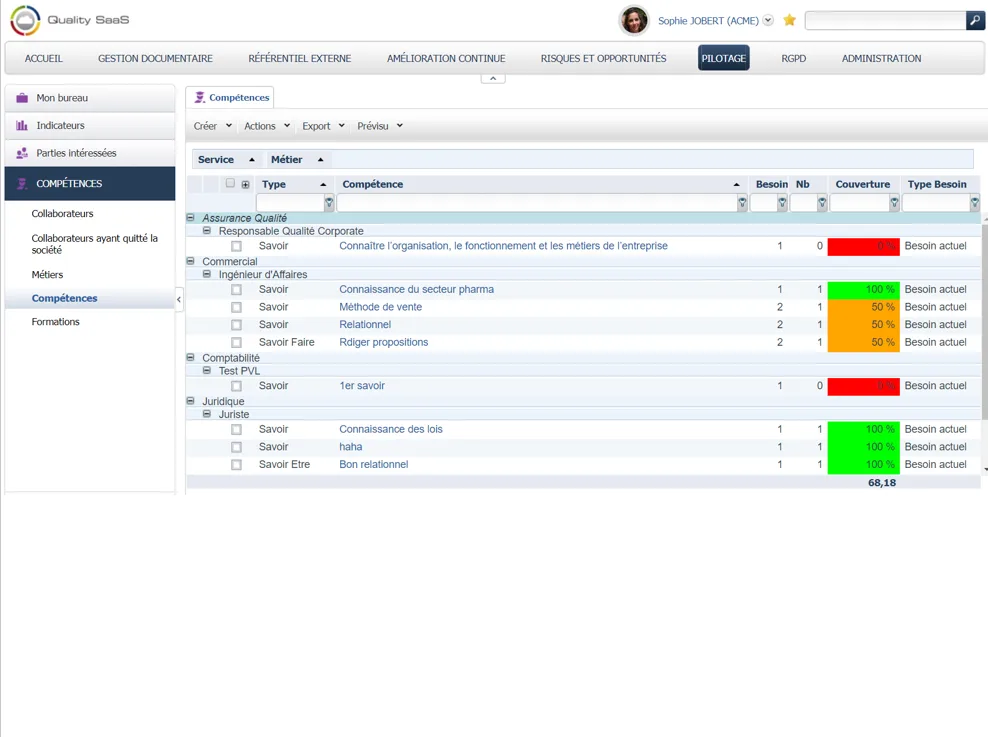The width and height of the screenshot is (988, 737).
Task: Click the COMPÉTENCES sidebar icon
Action: (x=22, y=183)
